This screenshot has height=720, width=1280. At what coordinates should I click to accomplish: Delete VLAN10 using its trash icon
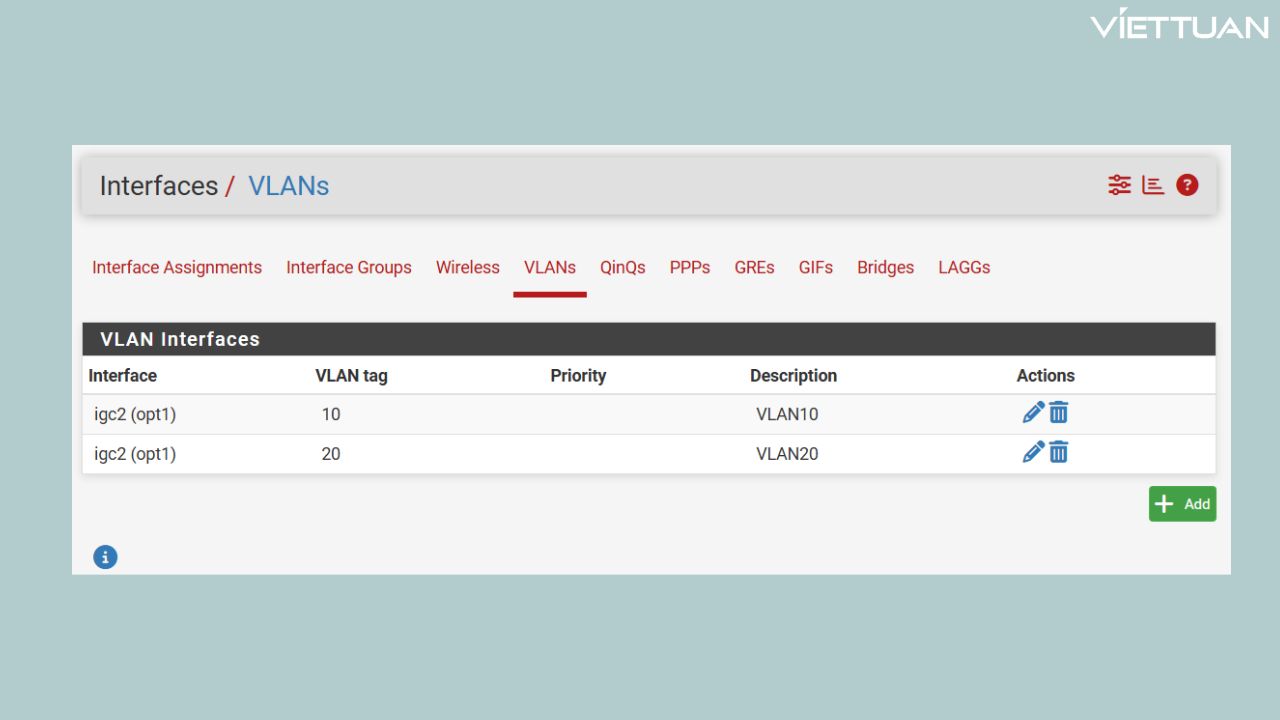[1058, 412]
